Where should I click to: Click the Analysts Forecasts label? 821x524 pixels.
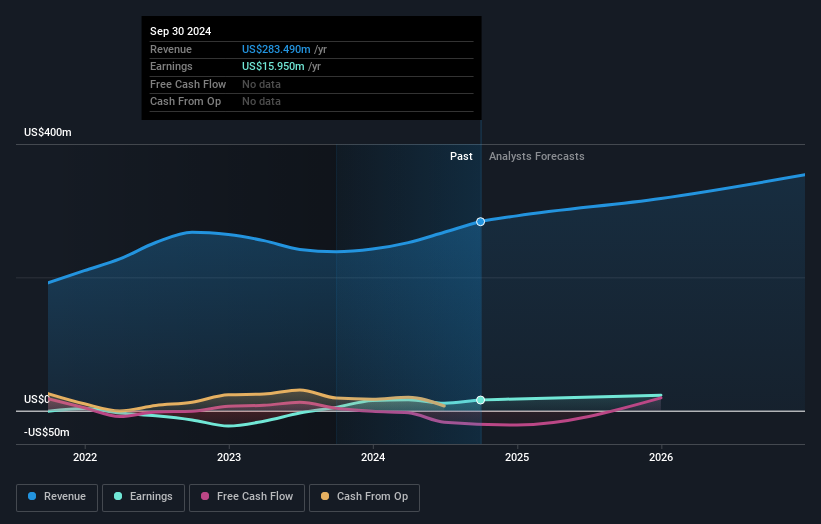click(x=537, y=157)
